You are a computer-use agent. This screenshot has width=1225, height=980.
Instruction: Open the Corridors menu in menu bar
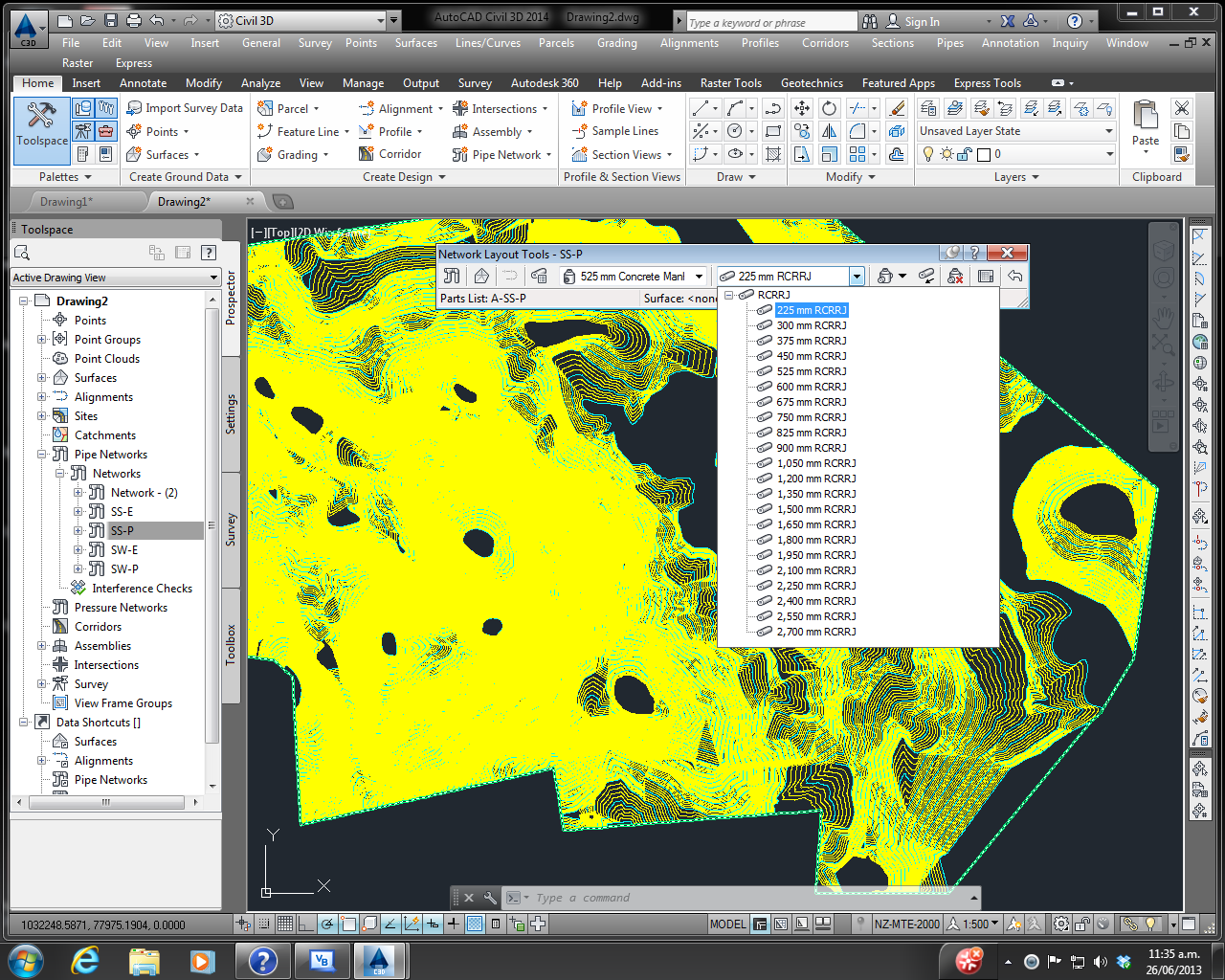(x=825, y=43)
